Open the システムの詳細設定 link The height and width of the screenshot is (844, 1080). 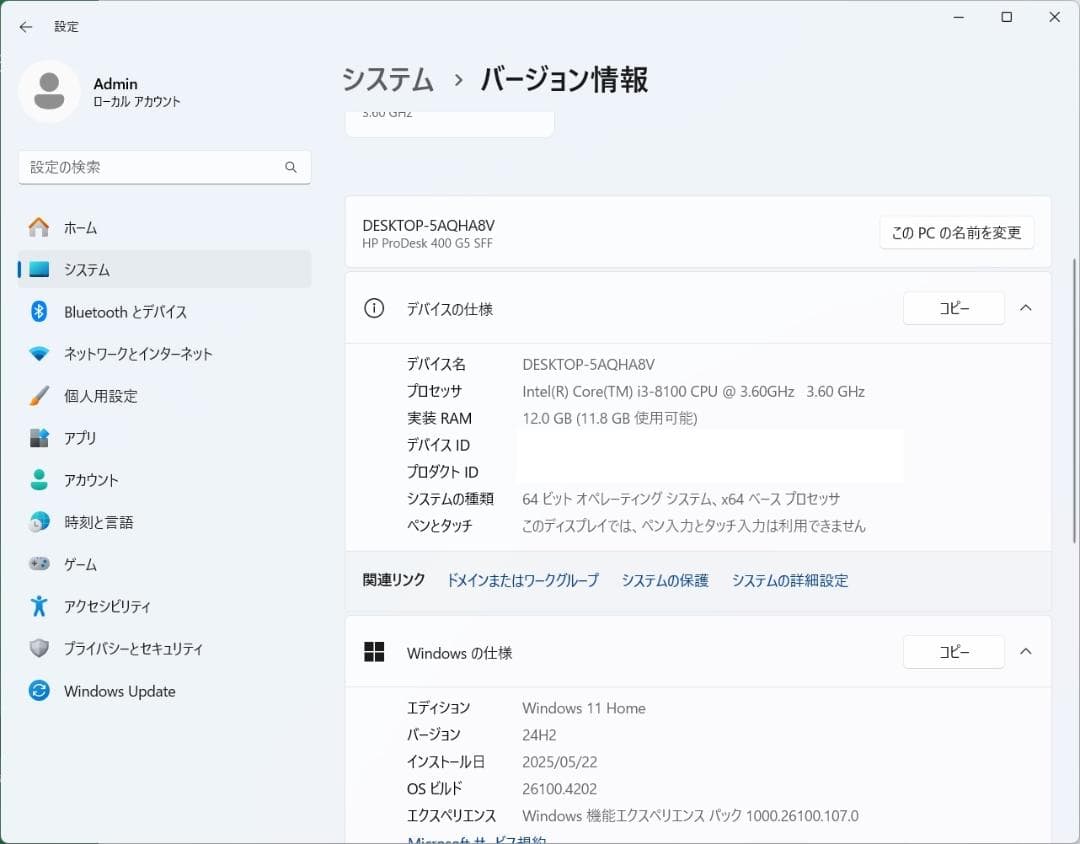point(790,580)
